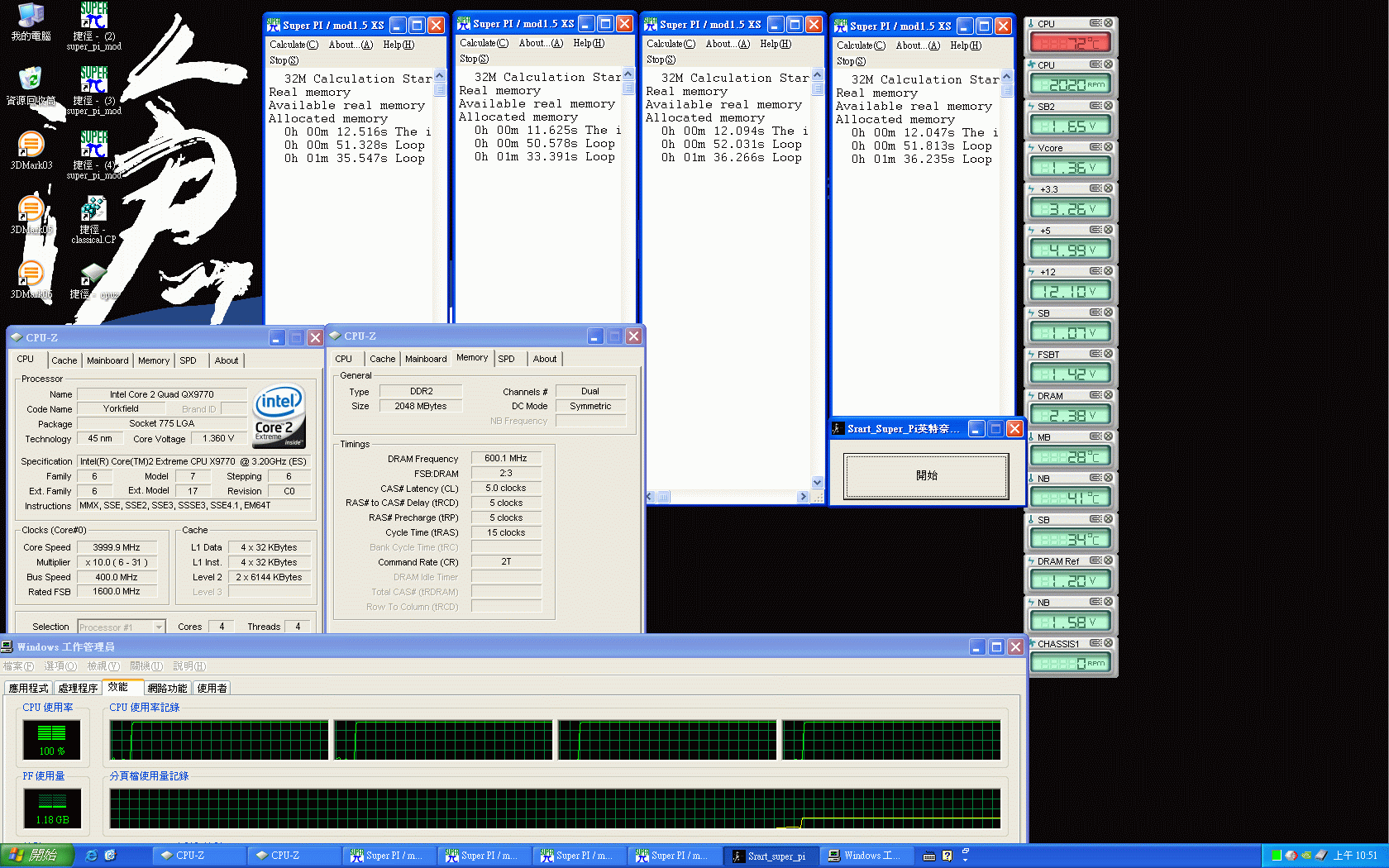Screen dimensions: 1389x868
Task: Click the Rated FSB 1600.0 MHz value
Action: coord(117,592)
